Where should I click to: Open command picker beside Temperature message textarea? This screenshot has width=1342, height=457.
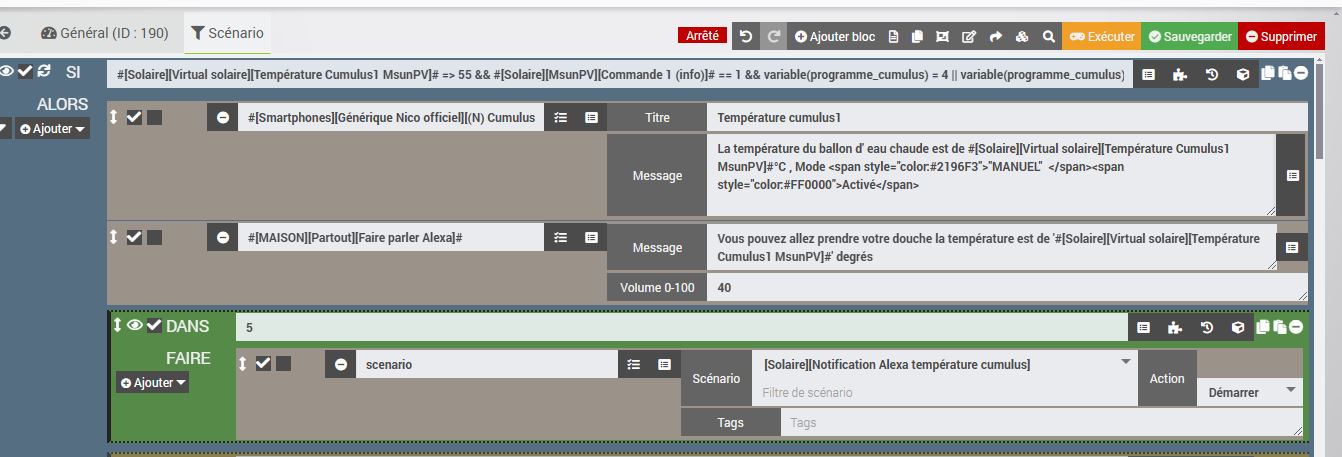pos(1292,175)
